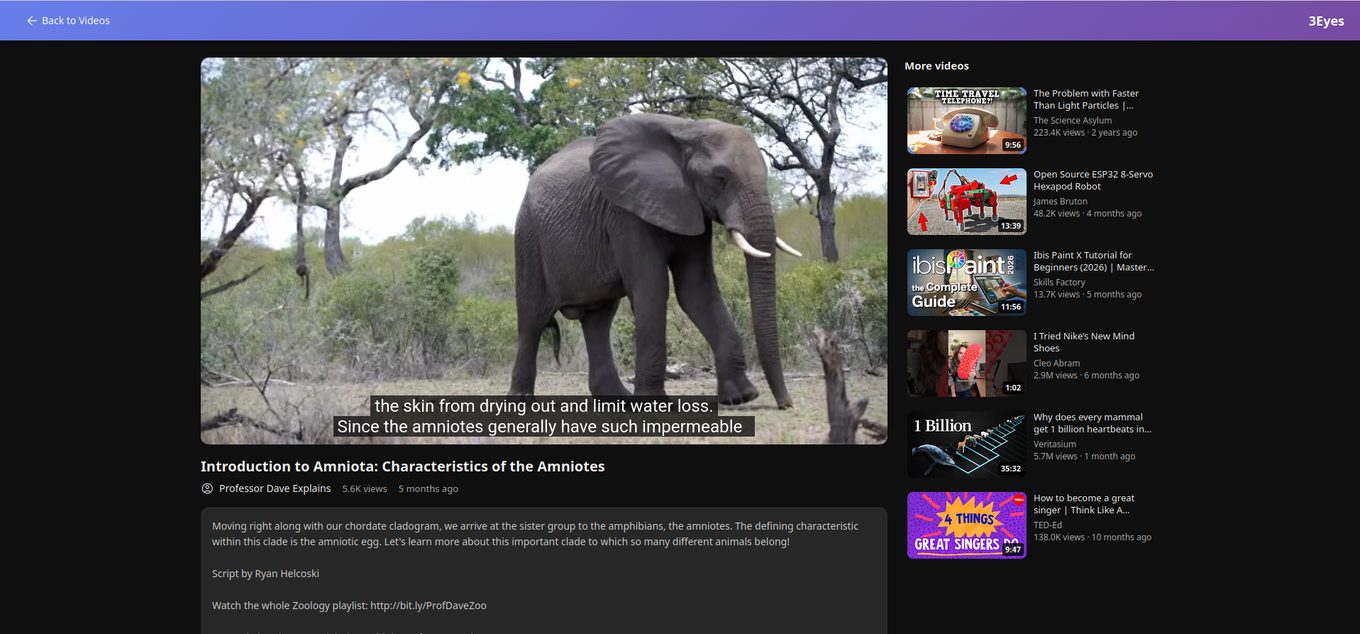Open the '4 Things Great Singers Do' thumbnail
The image size is (1360, 634).
(x=966, y=525)
